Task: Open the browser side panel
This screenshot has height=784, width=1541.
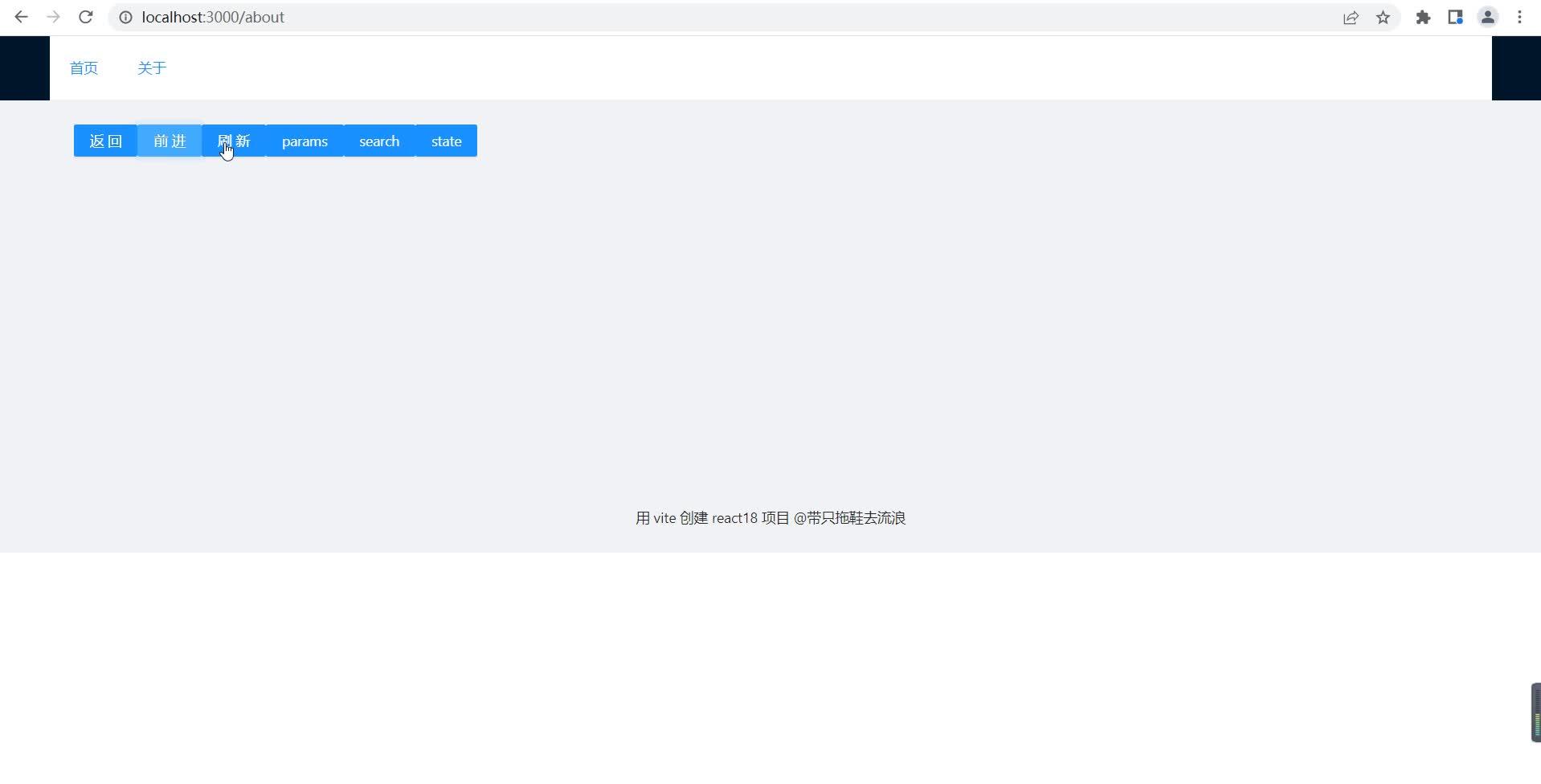Action: tap(1455, 17)
